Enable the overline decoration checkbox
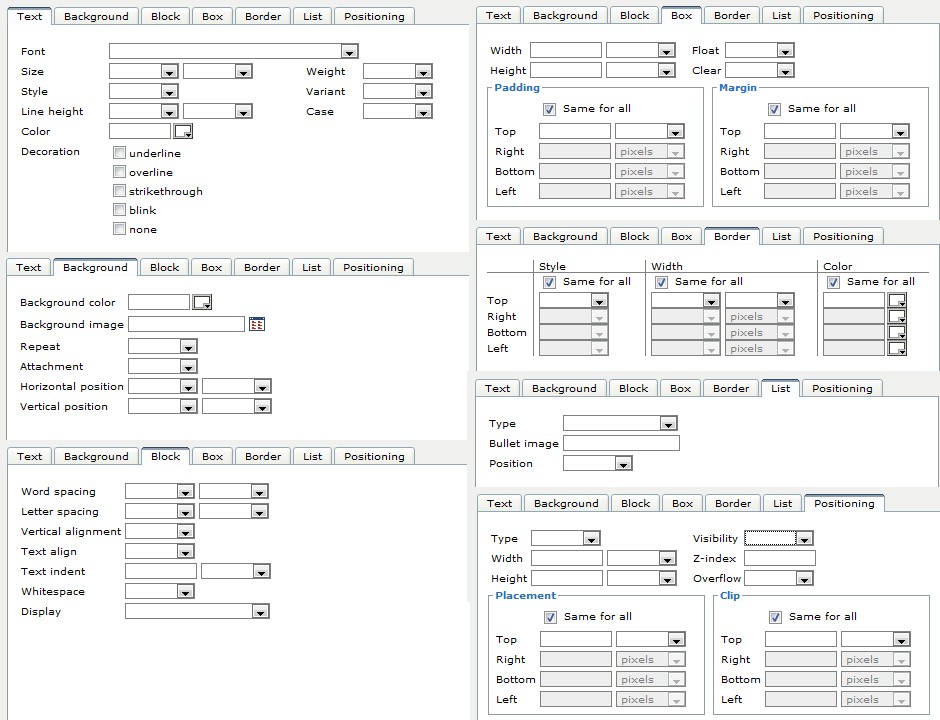 pos(119,172)
